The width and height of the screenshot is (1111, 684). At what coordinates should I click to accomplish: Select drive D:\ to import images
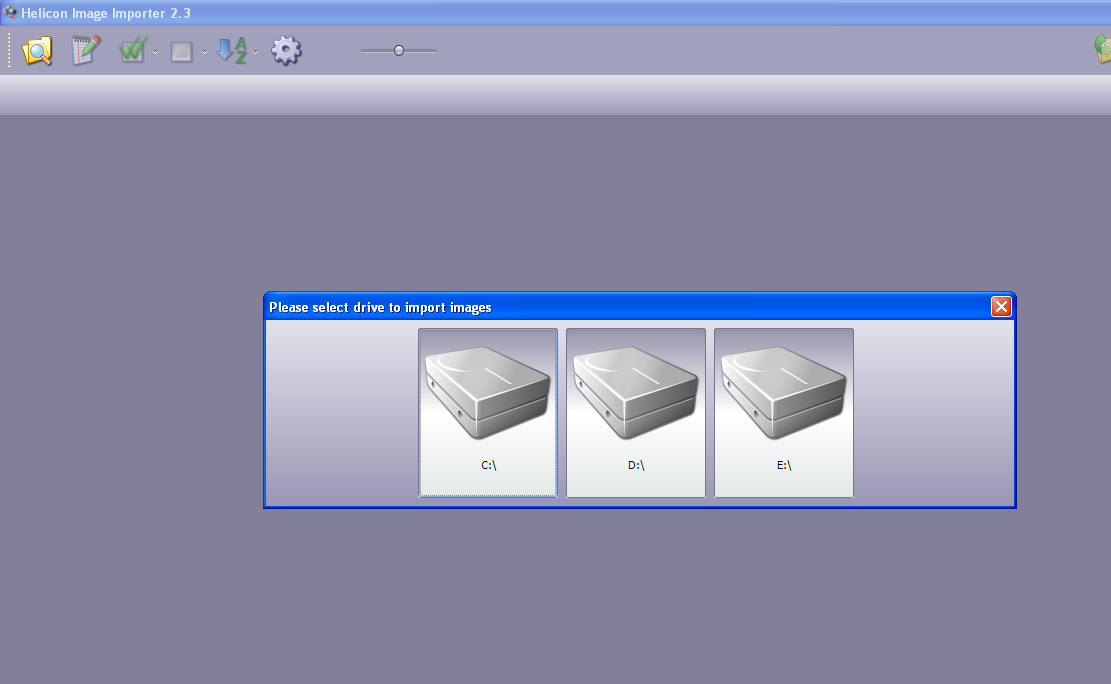point(636,413)
